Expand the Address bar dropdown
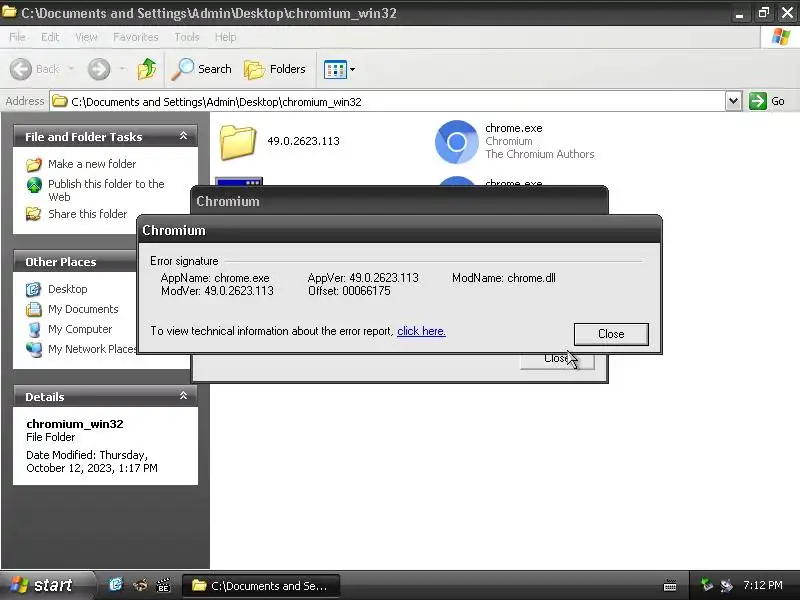Screen dimensions: 800x600 733,101
